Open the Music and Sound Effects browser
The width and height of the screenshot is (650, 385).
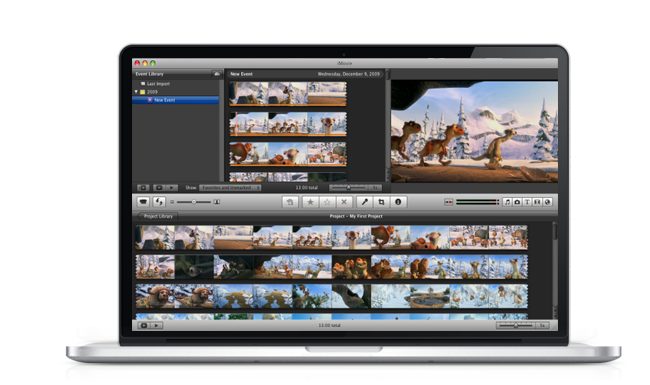click(507, 202)
